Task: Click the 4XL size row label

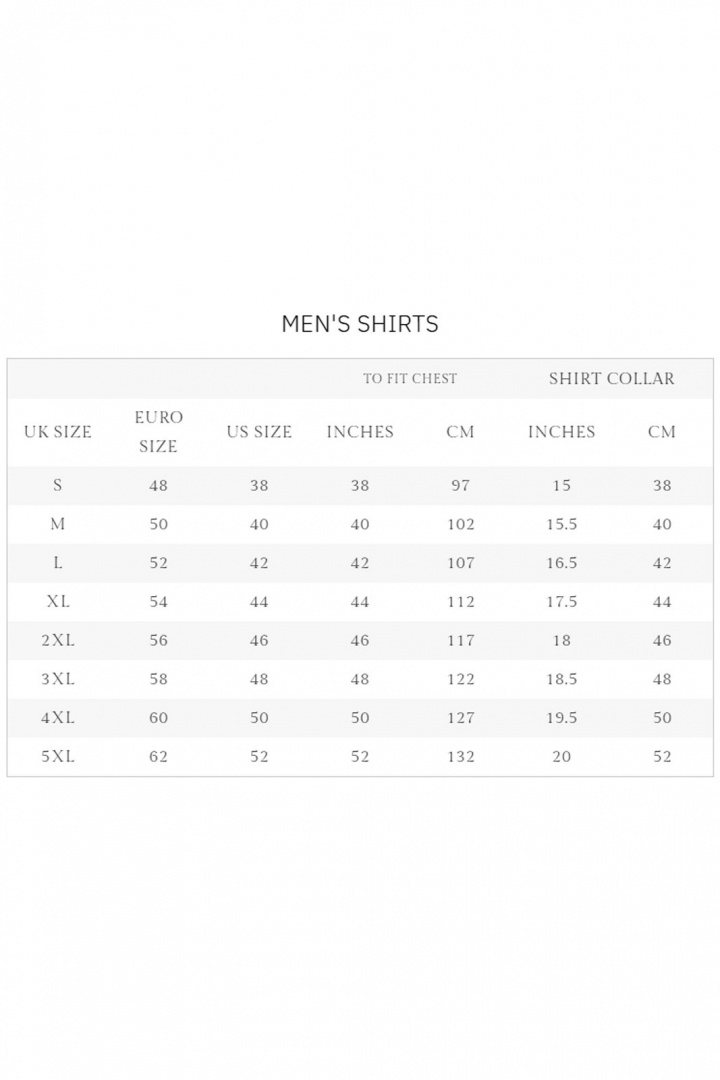Action: click(x=58, y=718)
